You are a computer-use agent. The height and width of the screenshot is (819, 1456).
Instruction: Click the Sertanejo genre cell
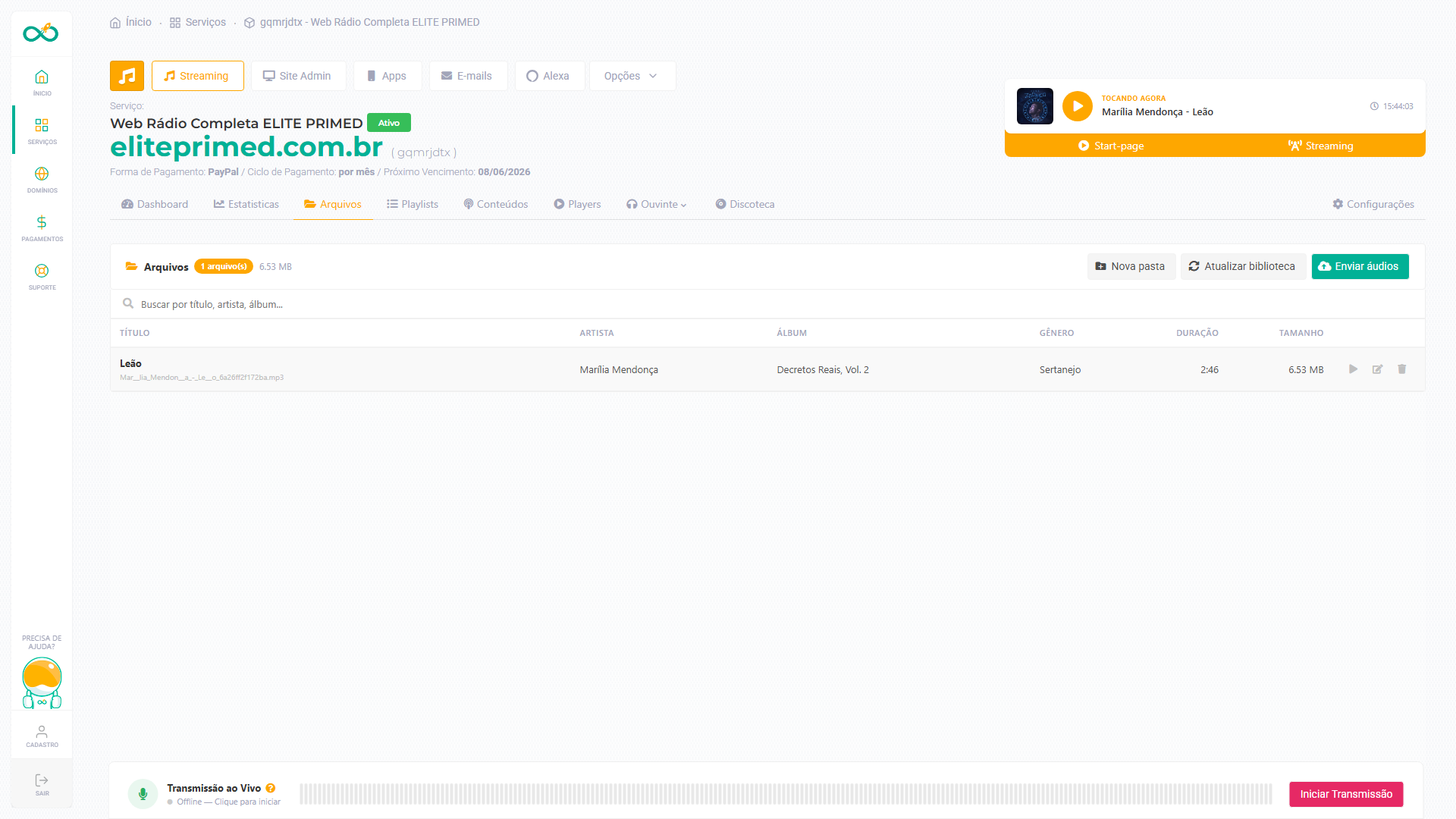[x=1060, y=369]
